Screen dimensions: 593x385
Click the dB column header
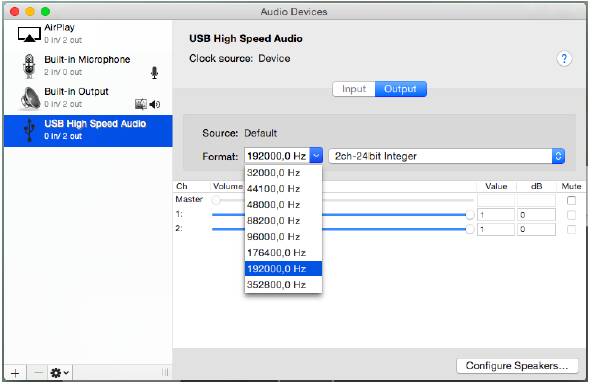tap(536, 186)
